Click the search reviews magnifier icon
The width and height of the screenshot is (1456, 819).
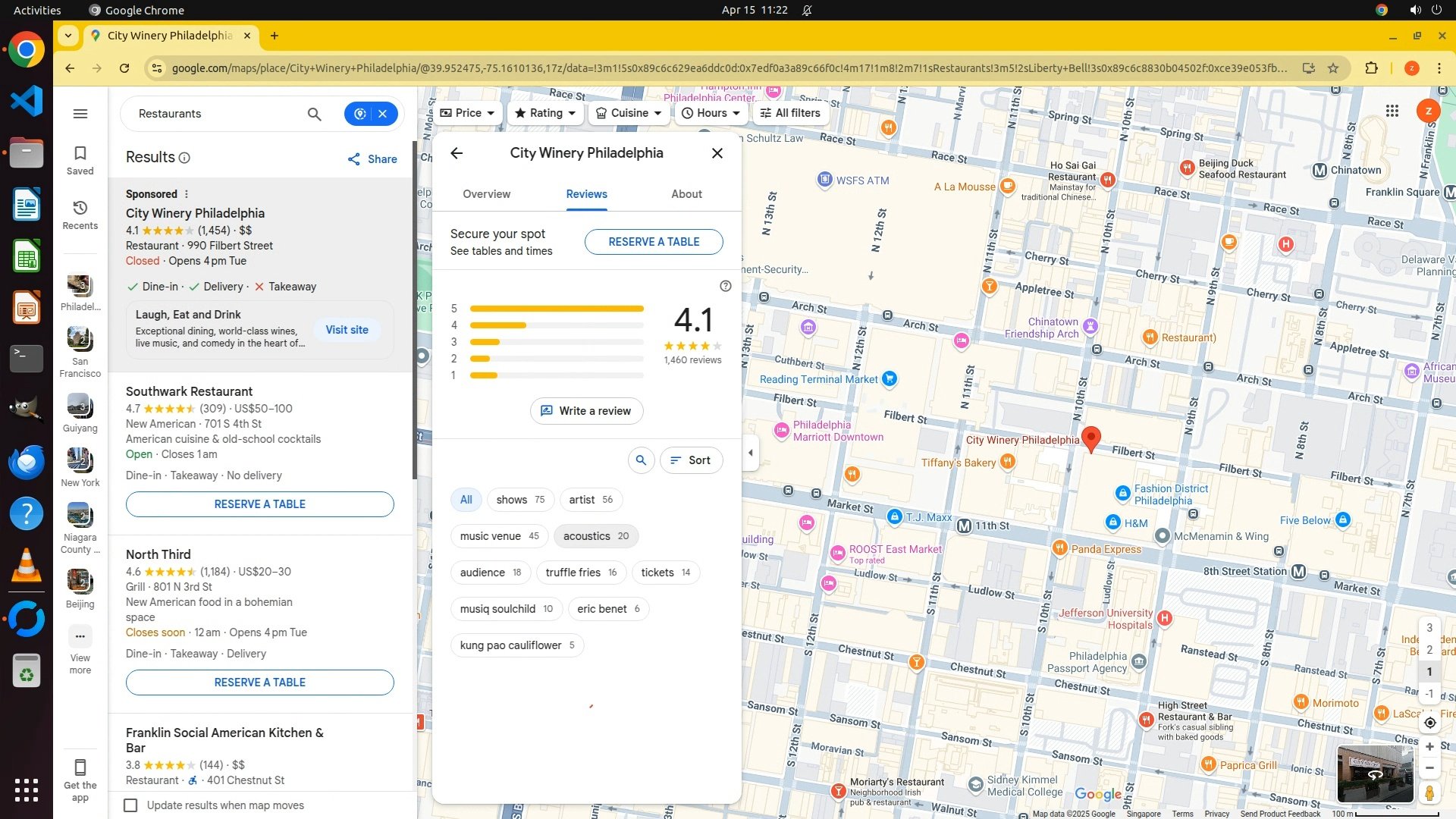641,460
